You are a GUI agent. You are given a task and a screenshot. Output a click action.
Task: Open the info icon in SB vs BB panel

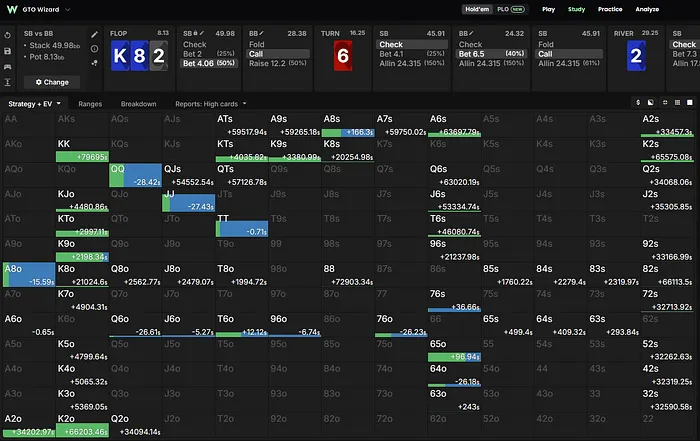point(94,49)
